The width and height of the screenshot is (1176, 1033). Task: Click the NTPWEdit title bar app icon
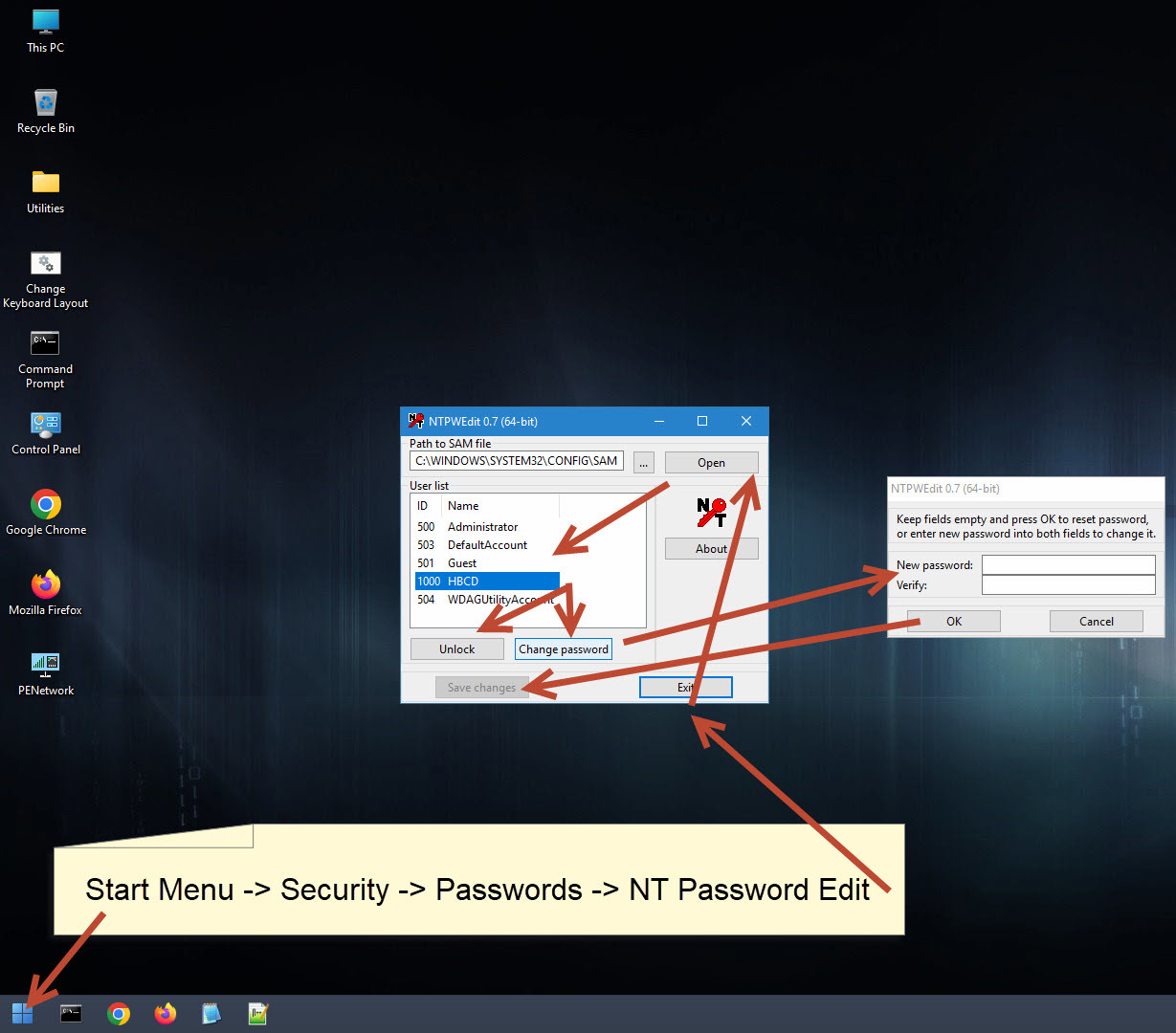(x=416, y=421)
